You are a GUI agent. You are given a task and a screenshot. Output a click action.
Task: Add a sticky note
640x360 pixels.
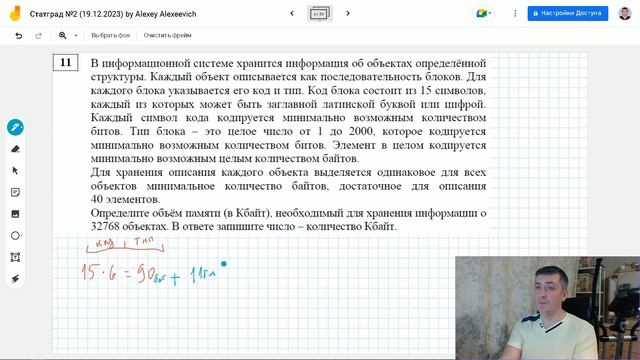tap(16, 192)
